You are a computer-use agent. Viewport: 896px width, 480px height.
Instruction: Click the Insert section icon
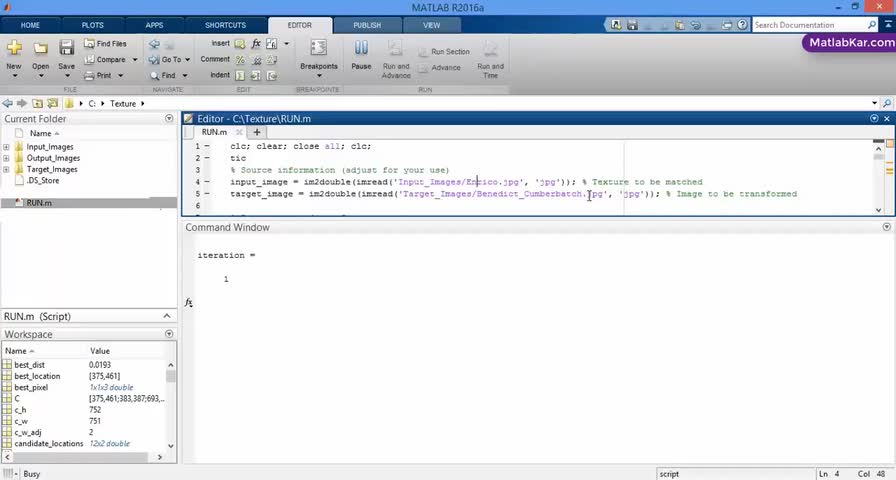point(240,44)
